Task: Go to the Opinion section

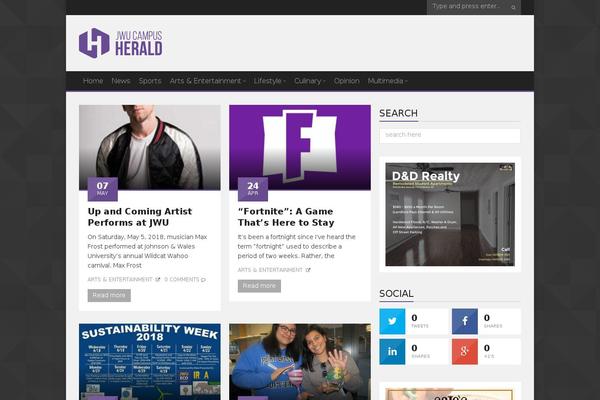Action: click(347, 81)
